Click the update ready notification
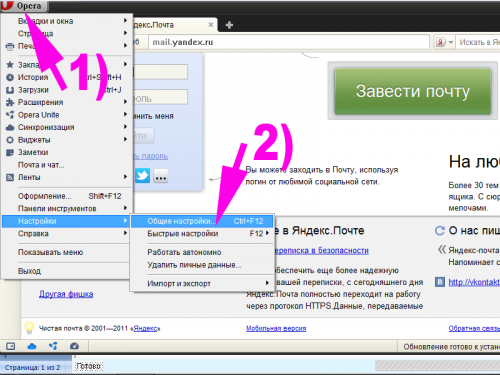Viewport: 500px width, 375px height. [x=451, y=347]
